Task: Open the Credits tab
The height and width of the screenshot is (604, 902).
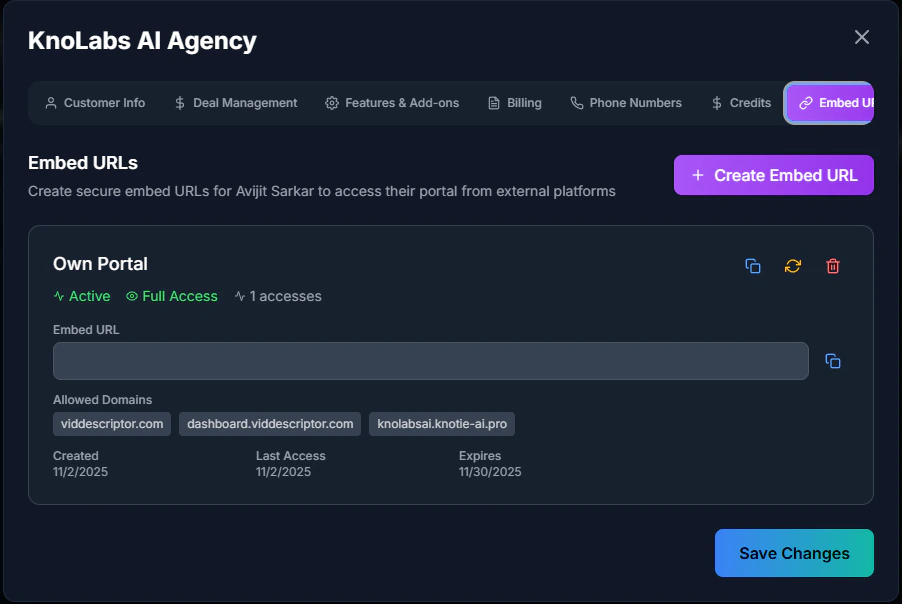Action: pos(741,102)
